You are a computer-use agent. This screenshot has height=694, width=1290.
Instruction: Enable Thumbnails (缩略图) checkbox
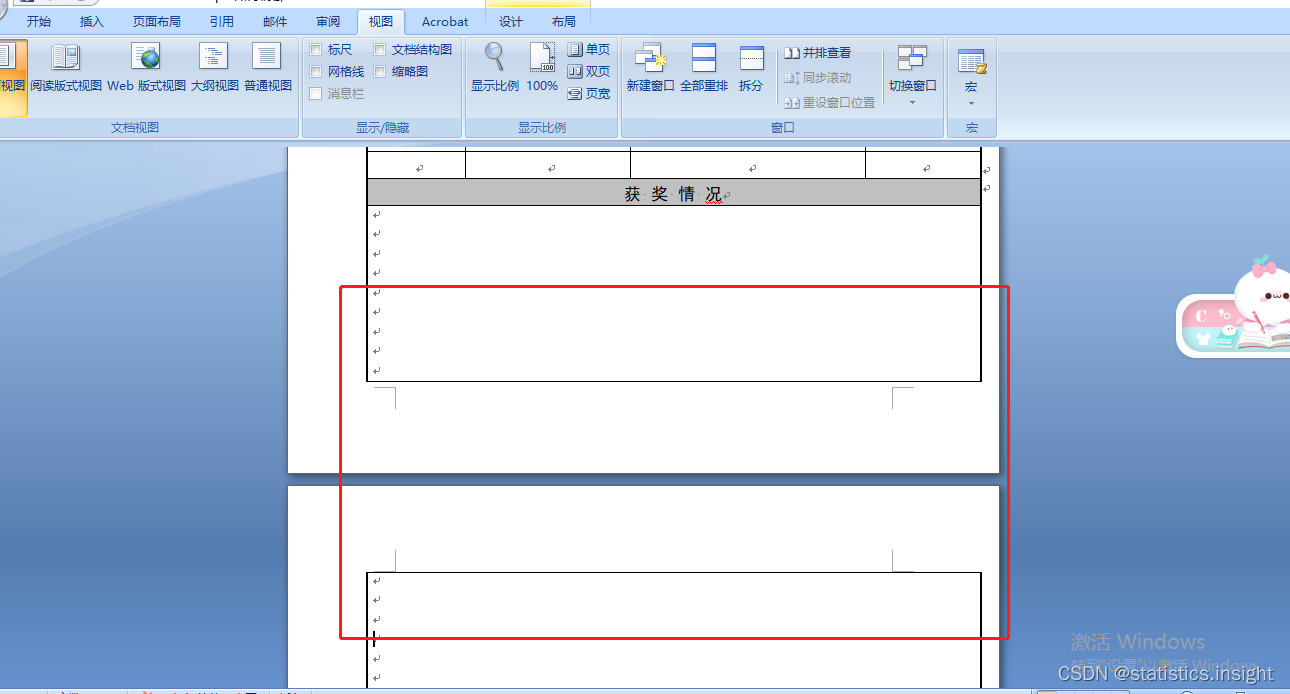pyautogui.click(x=380, y=72)
